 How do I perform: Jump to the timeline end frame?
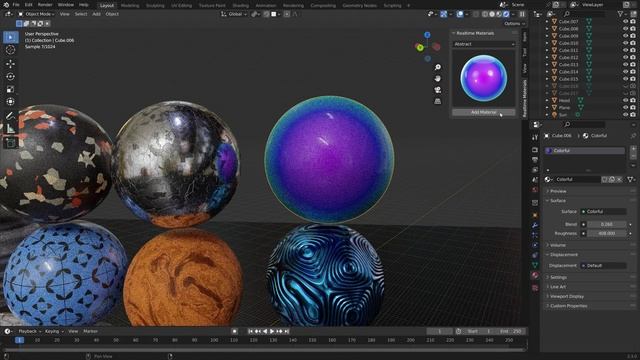(287, 331)
